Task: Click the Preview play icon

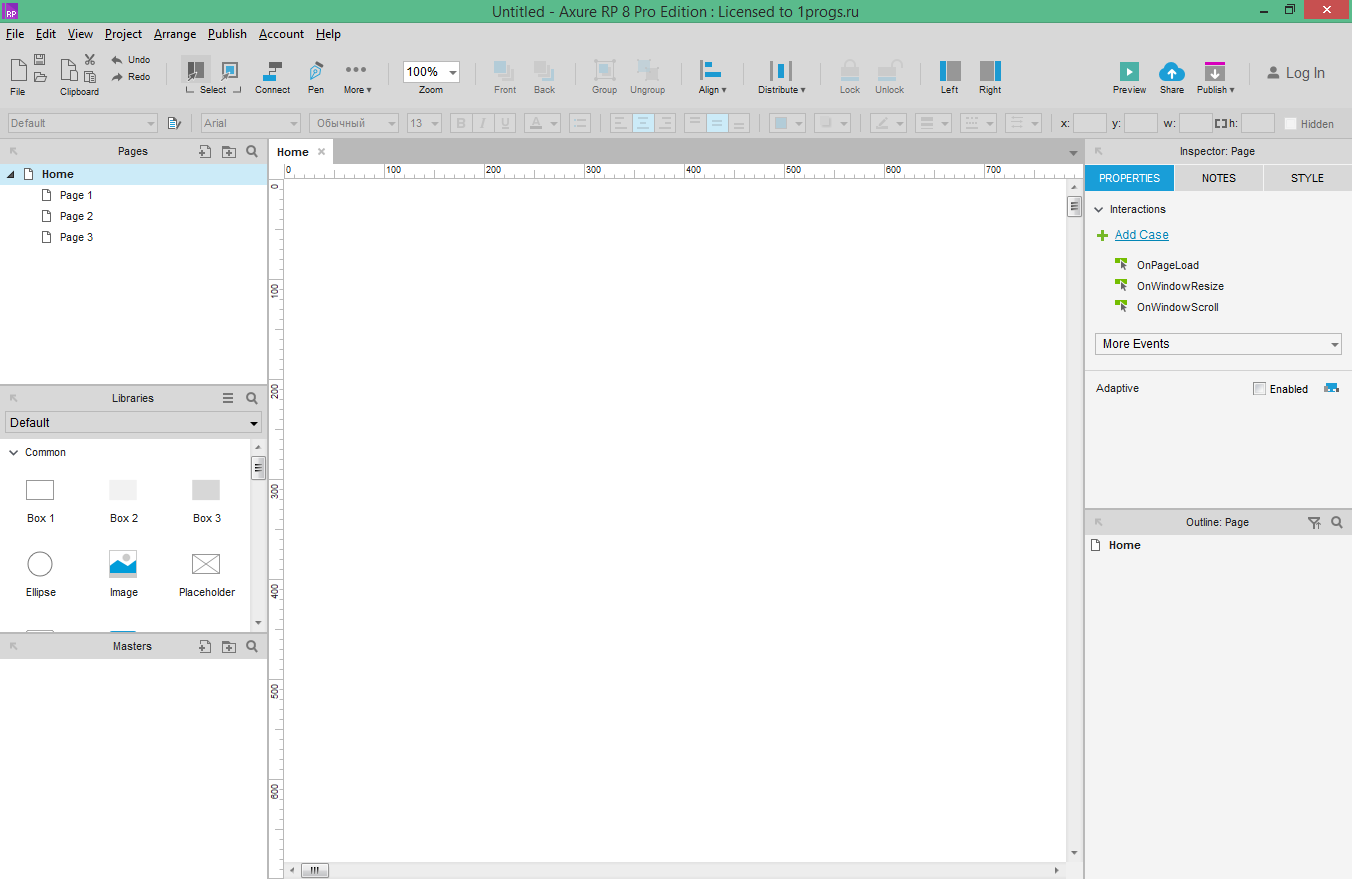Action: pos(1129,72)
